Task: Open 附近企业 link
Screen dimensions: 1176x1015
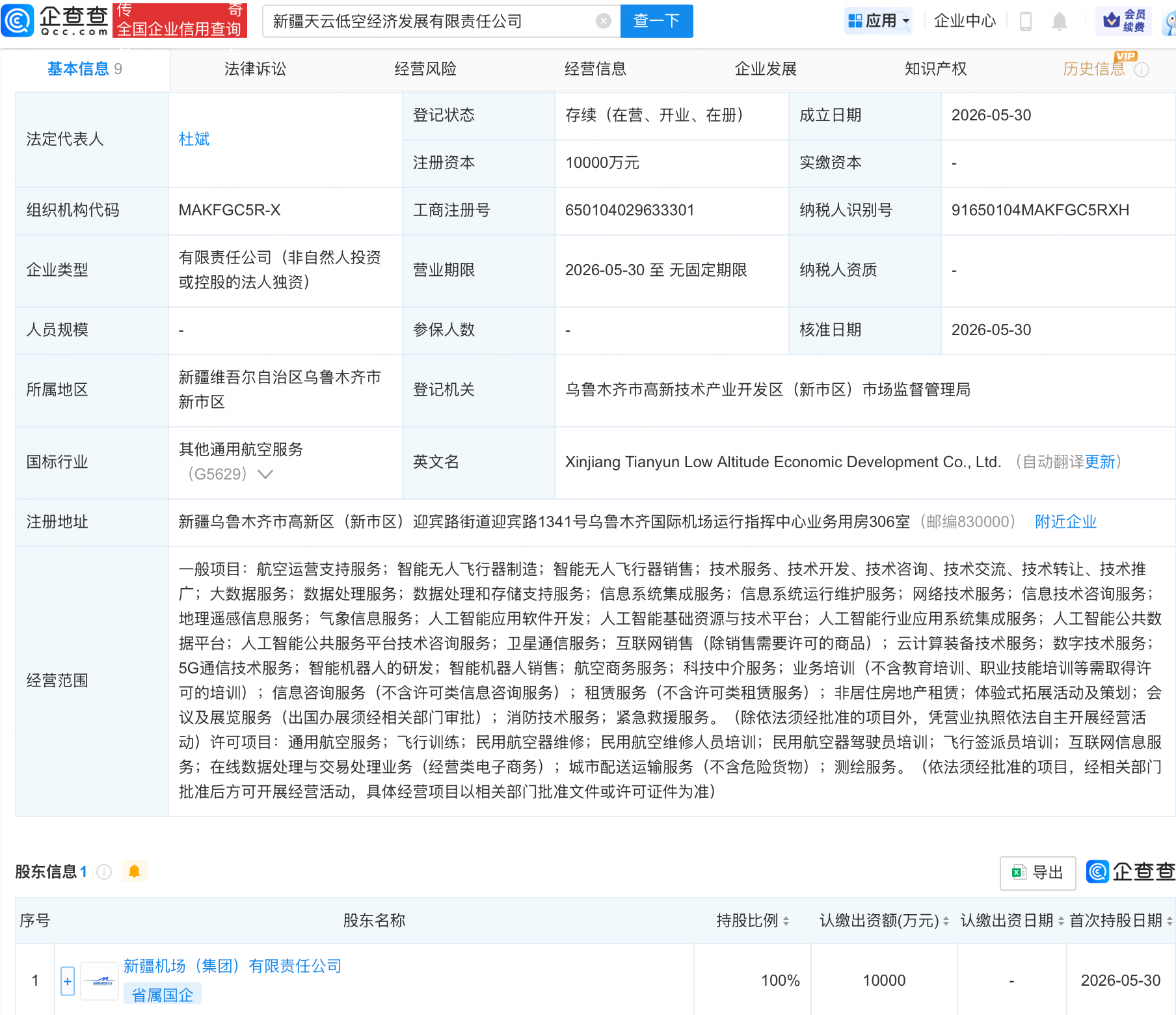Action: [x=1065, y=522]
